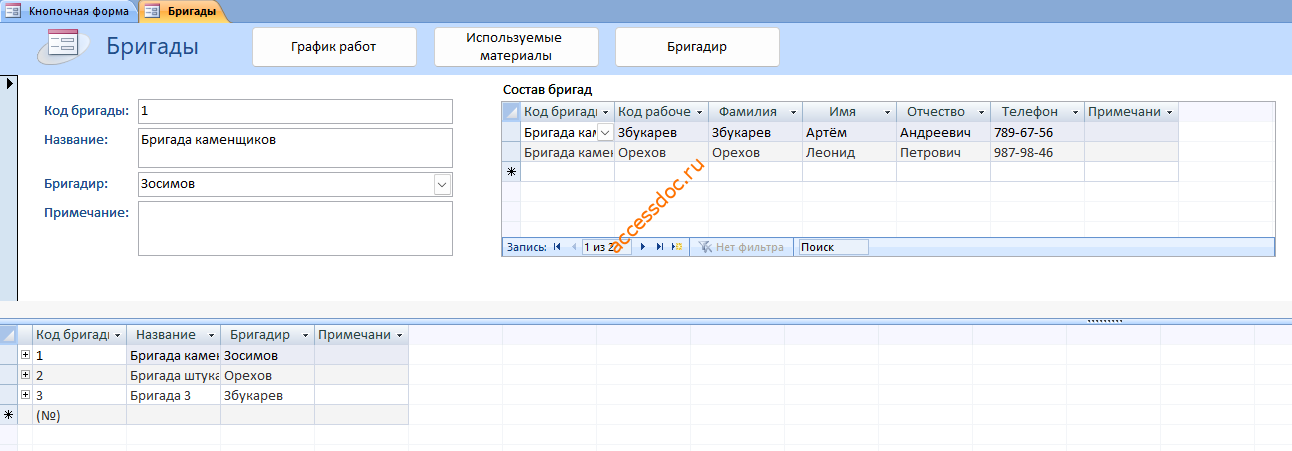Expand subdatasheet for brigade row 2

click(x=25, y=375)
